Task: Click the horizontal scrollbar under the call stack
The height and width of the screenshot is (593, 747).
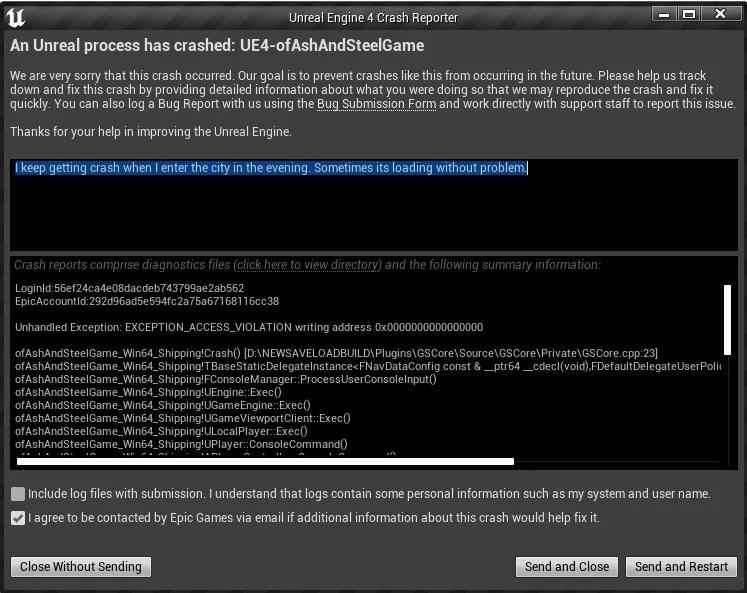Action: [x=265, y=461]
